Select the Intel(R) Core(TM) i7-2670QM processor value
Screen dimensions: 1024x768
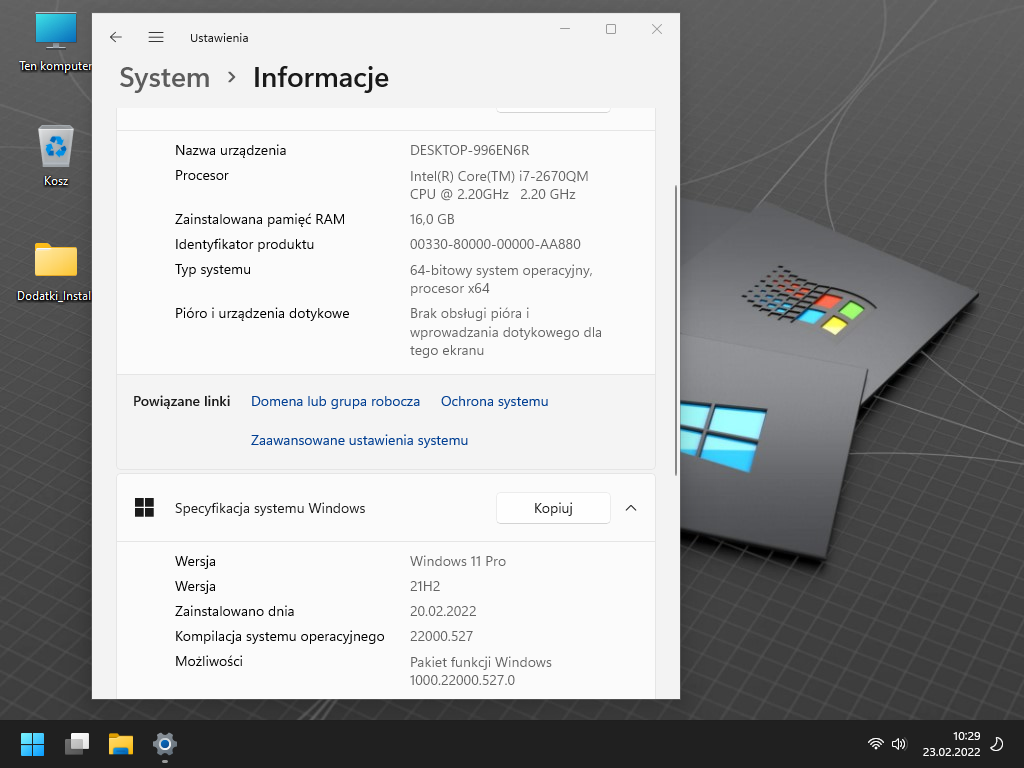[499, 185]
